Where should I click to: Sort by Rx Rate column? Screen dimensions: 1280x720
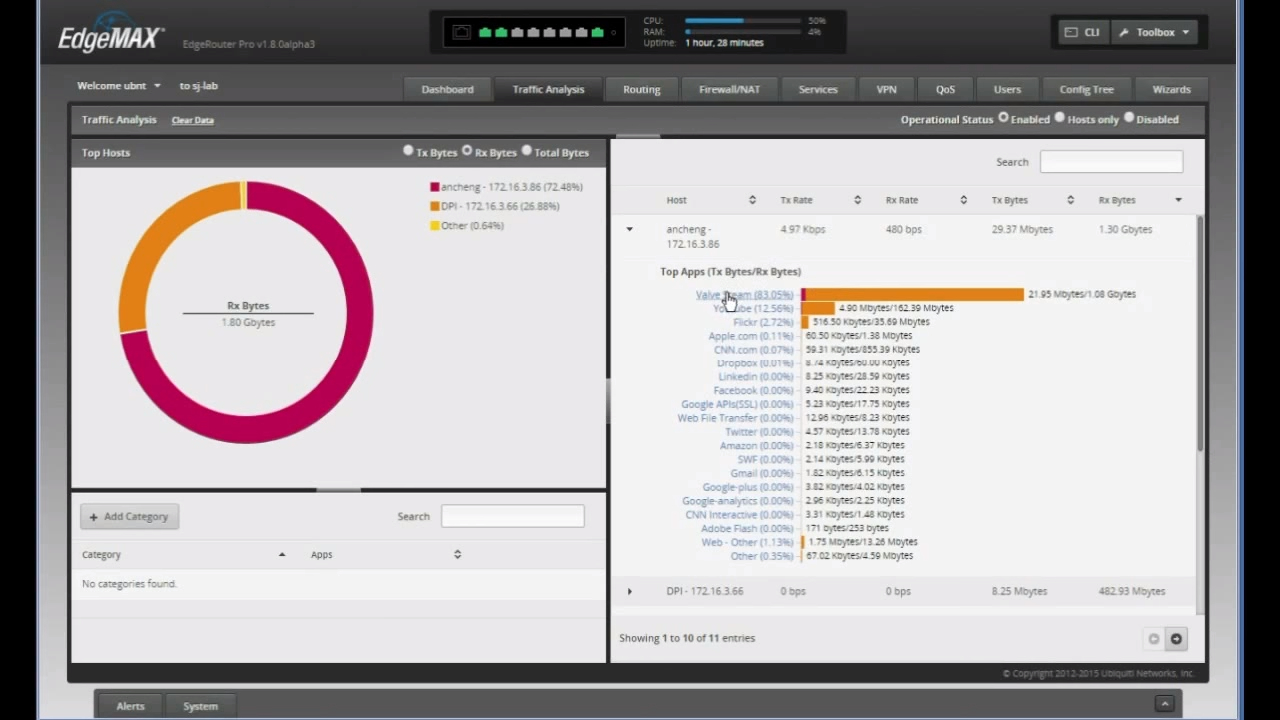(x=926, y=200)
